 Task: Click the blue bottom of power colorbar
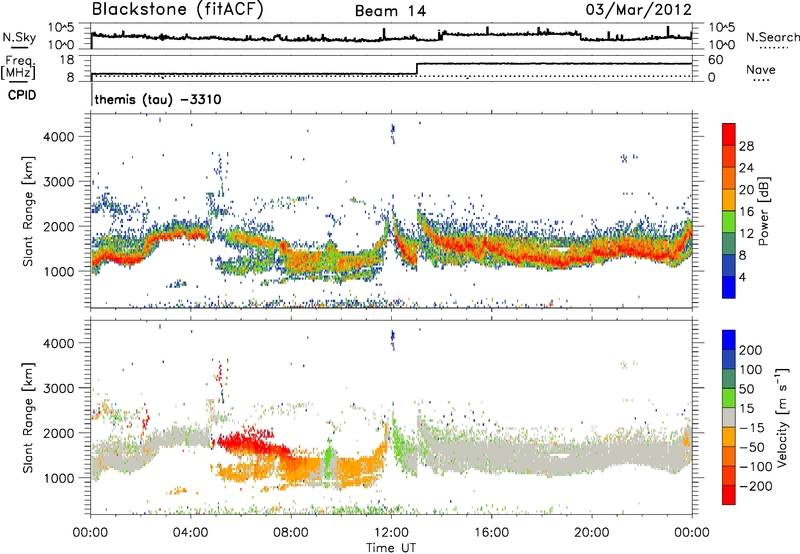coord(729,287)
